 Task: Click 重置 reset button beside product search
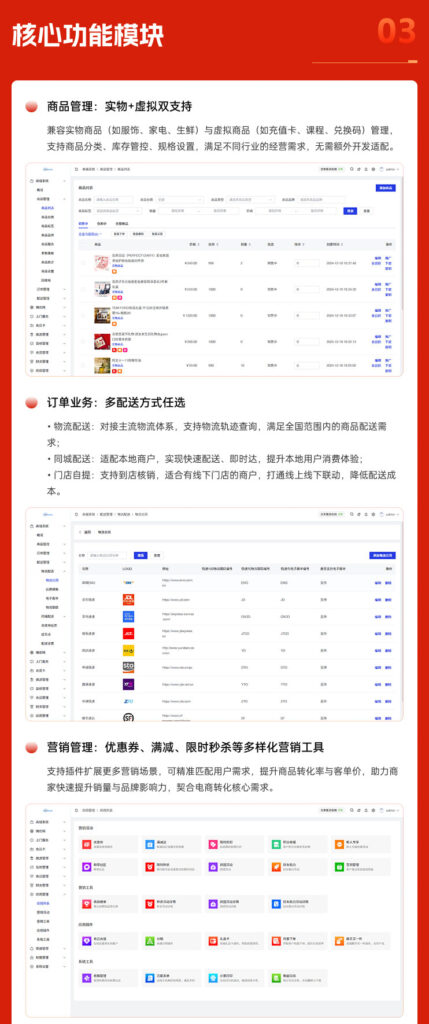tap(367, 211)
